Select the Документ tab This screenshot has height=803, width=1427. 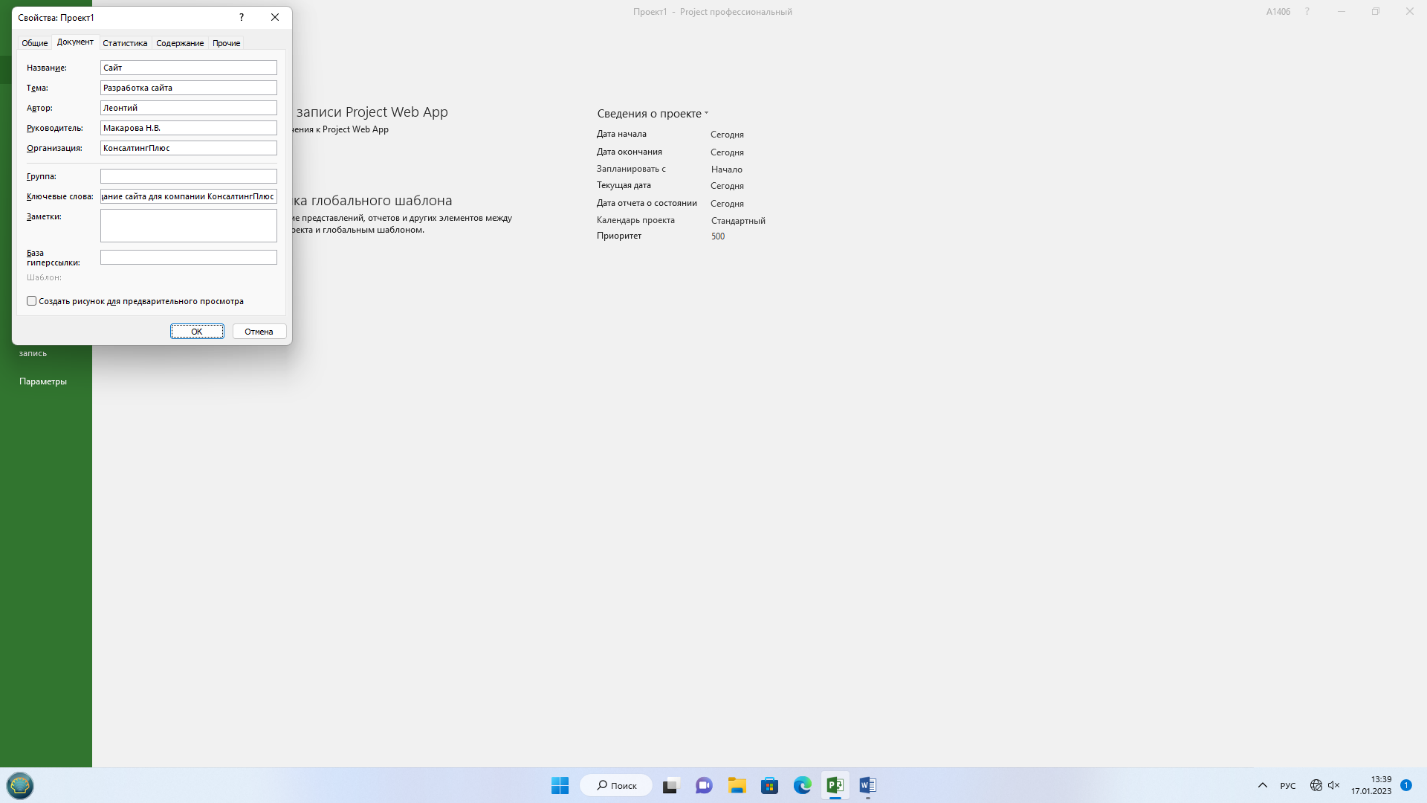click(75, 42)
